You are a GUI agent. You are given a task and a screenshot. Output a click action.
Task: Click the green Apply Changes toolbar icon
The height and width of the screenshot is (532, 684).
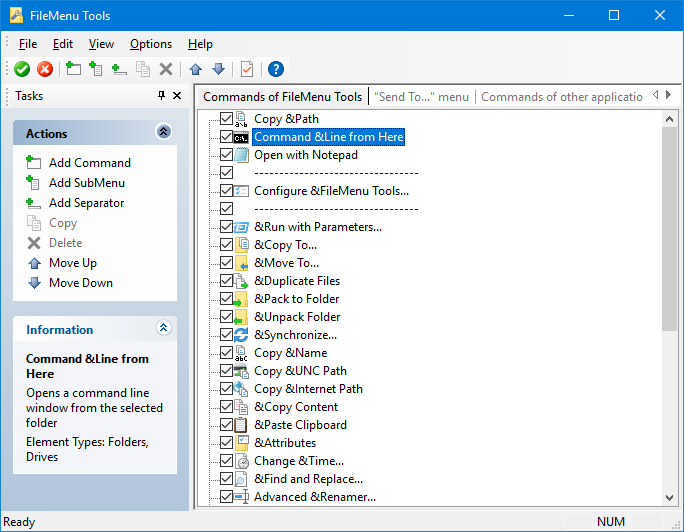(22, 69)
